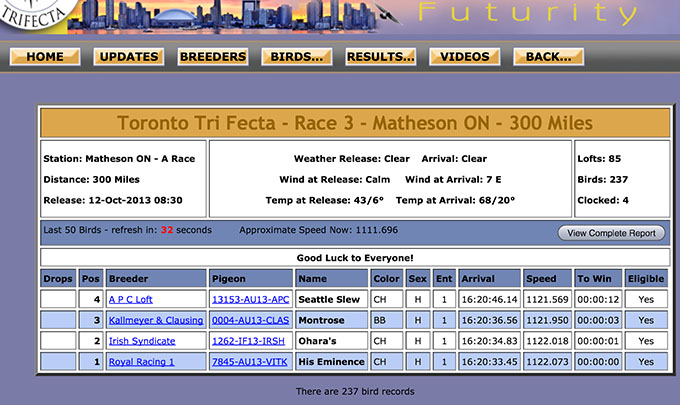
Task: Open pigeon 13153-AU13-APC details
Action: (x=250, y=299)
